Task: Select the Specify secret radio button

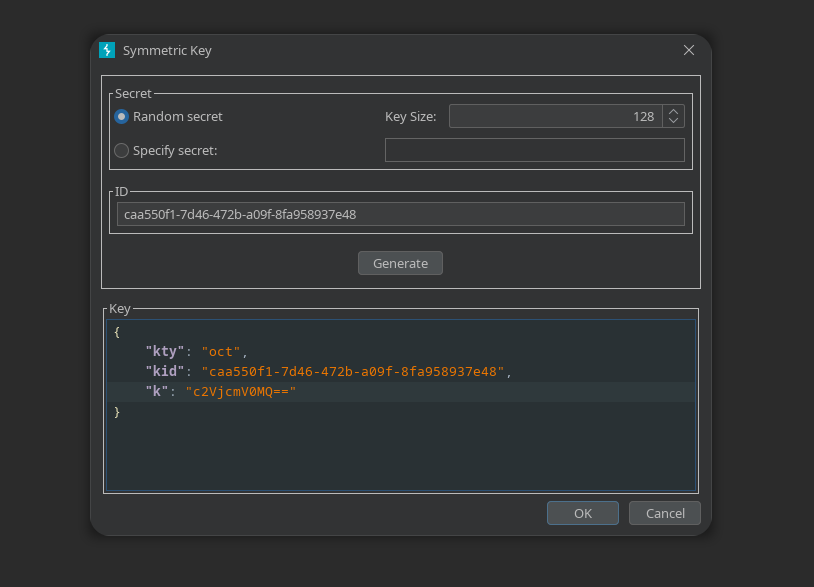Action: pyautogui.click(x=122, y=151)
